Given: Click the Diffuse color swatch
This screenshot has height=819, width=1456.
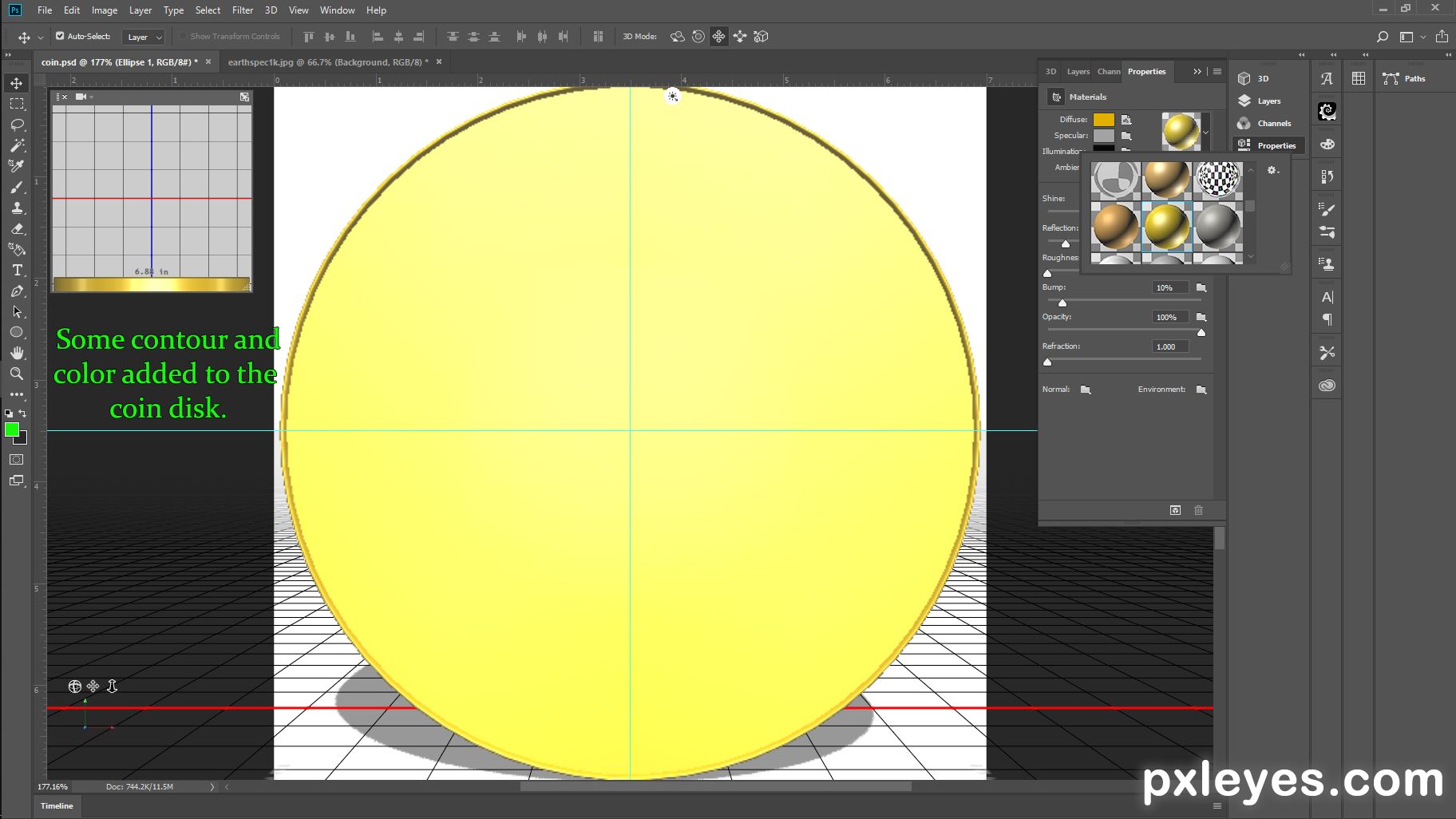Looking at the screenshot, I should coord(1104,119).
